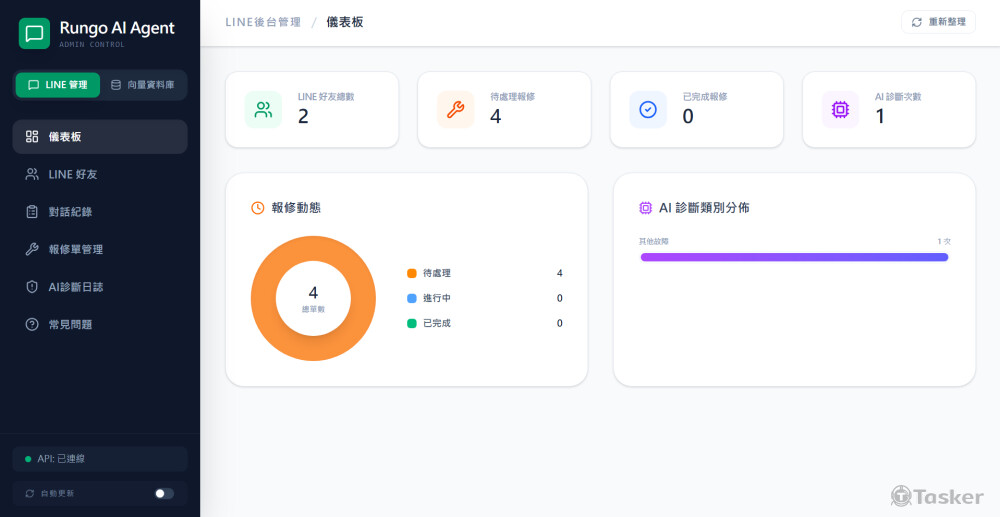Click the 自動更新 refresh icon
Viewport: 1000px width, 517px height.
(29, 493)
